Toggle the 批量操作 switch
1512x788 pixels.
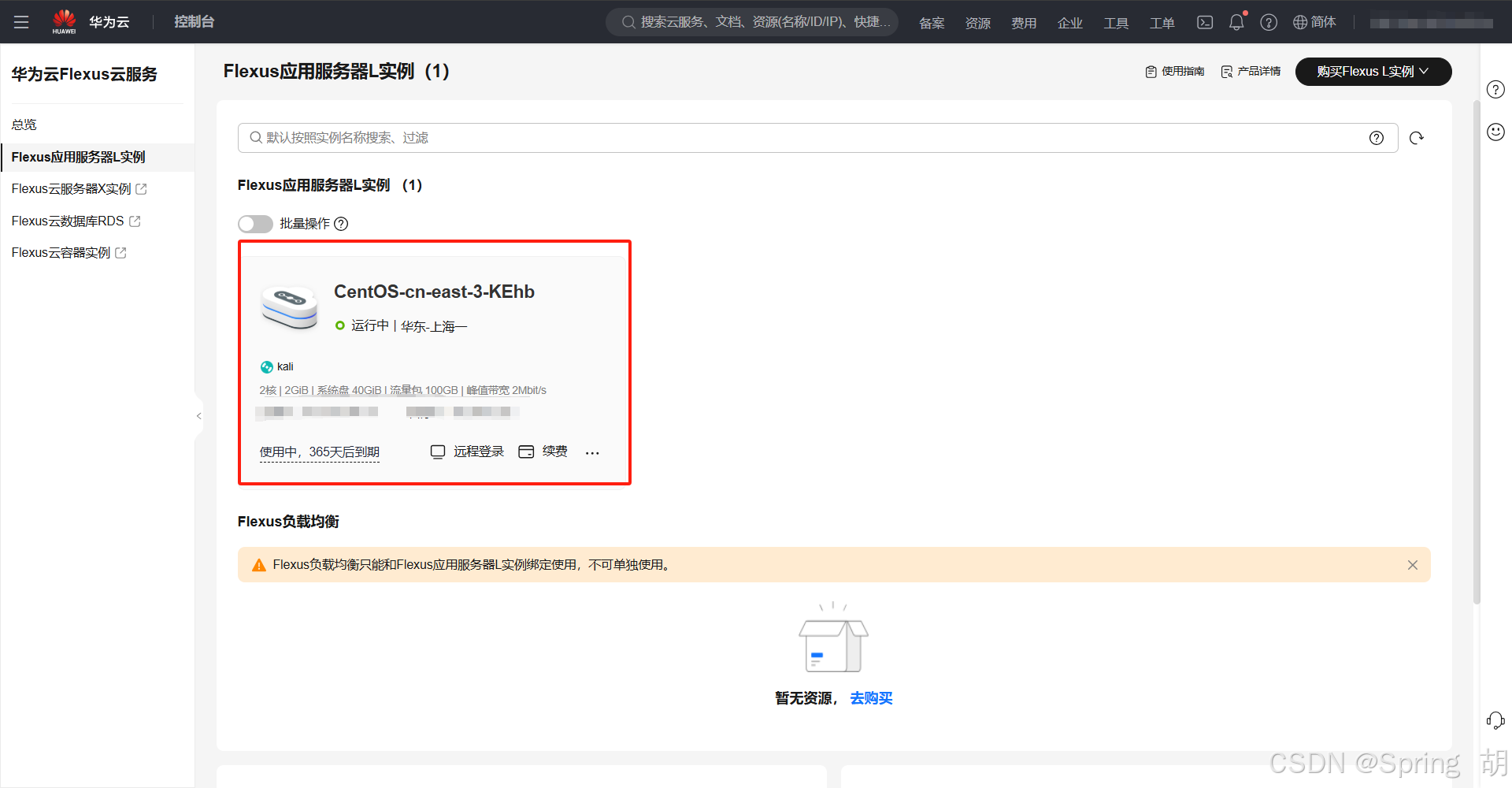255,224
